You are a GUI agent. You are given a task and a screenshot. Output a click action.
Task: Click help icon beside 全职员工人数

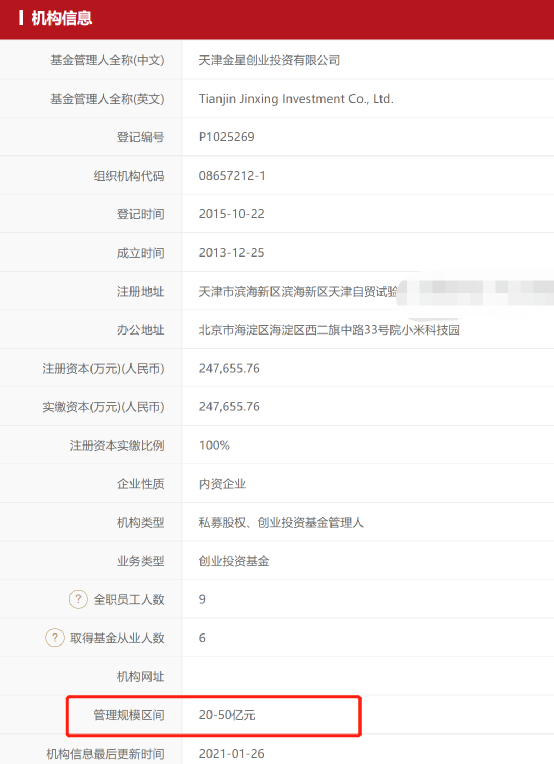(x=78, y=599)
